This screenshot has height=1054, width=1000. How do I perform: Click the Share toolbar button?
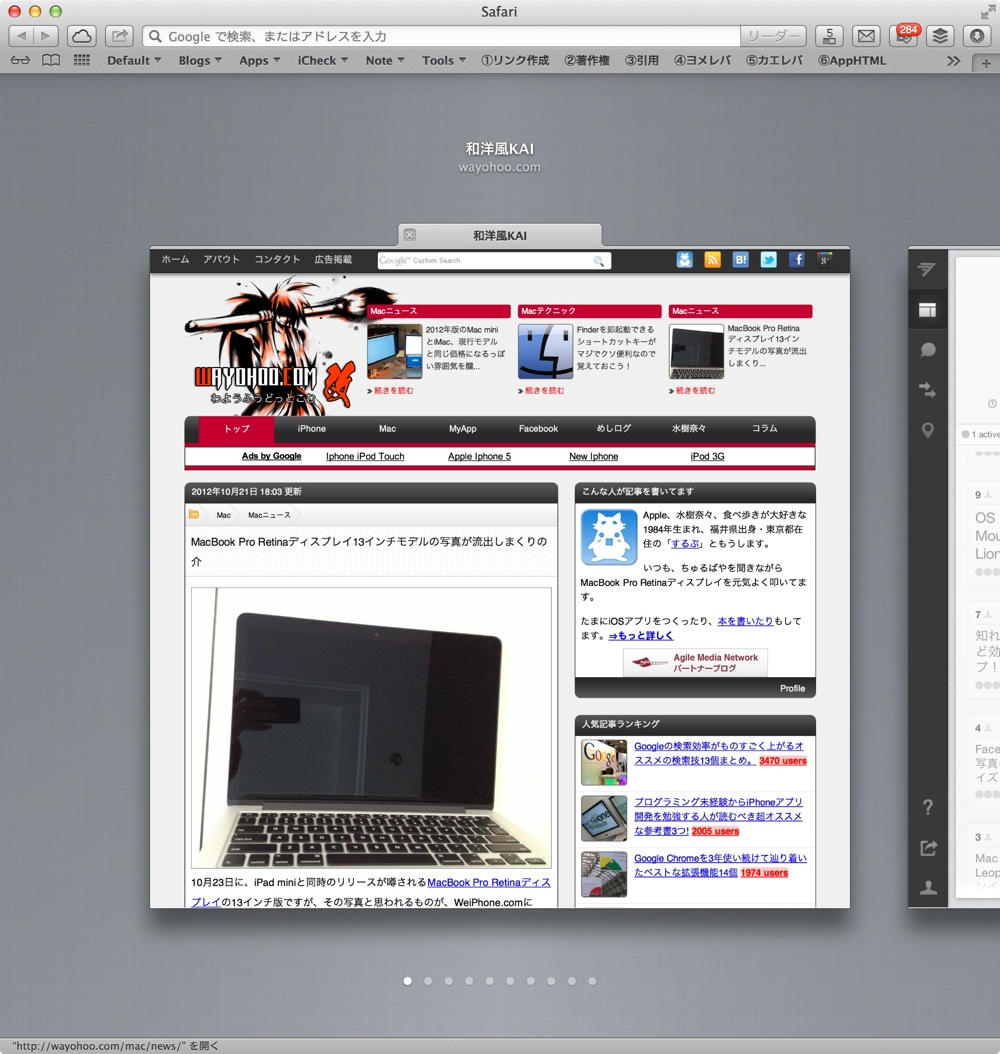[119, 36]
